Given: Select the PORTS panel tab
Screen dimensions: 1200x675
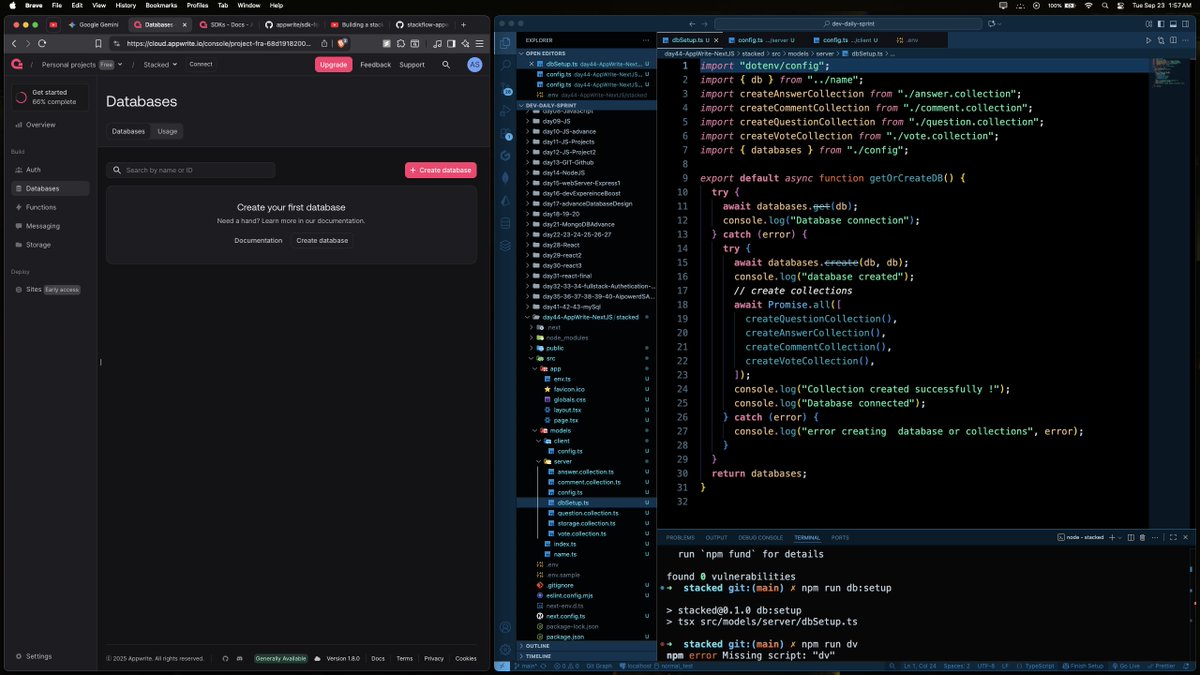Looking at the screenshot, I should tap(840, 538).
